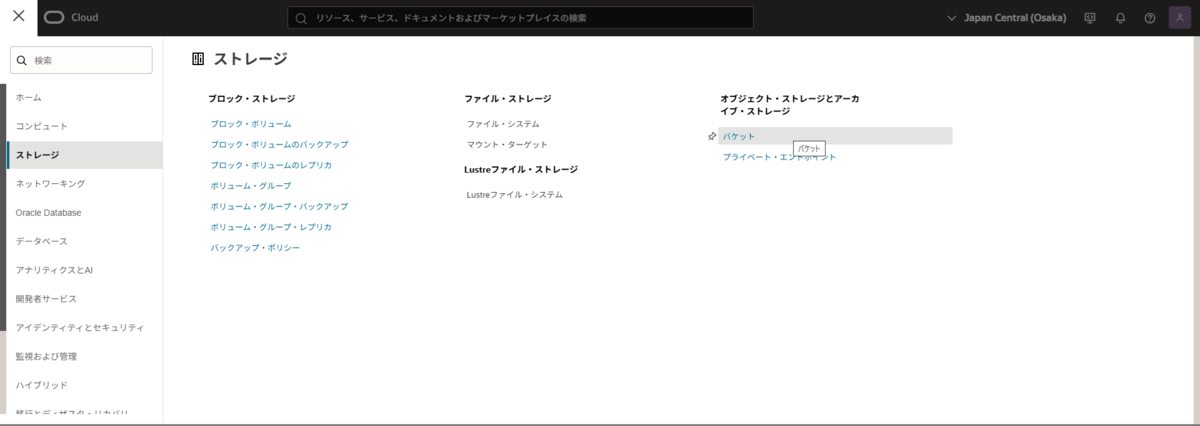
Task: Open the バックアップ・ポリシー link
Action: 255,248
